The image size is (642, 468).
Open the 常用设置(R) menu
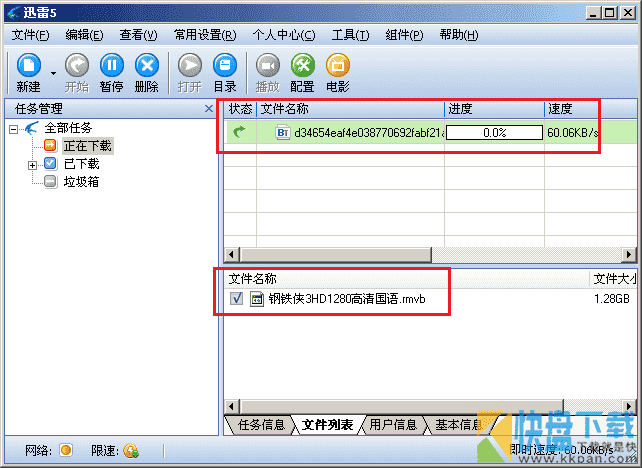pyautogui.click(x=205, y=35)
